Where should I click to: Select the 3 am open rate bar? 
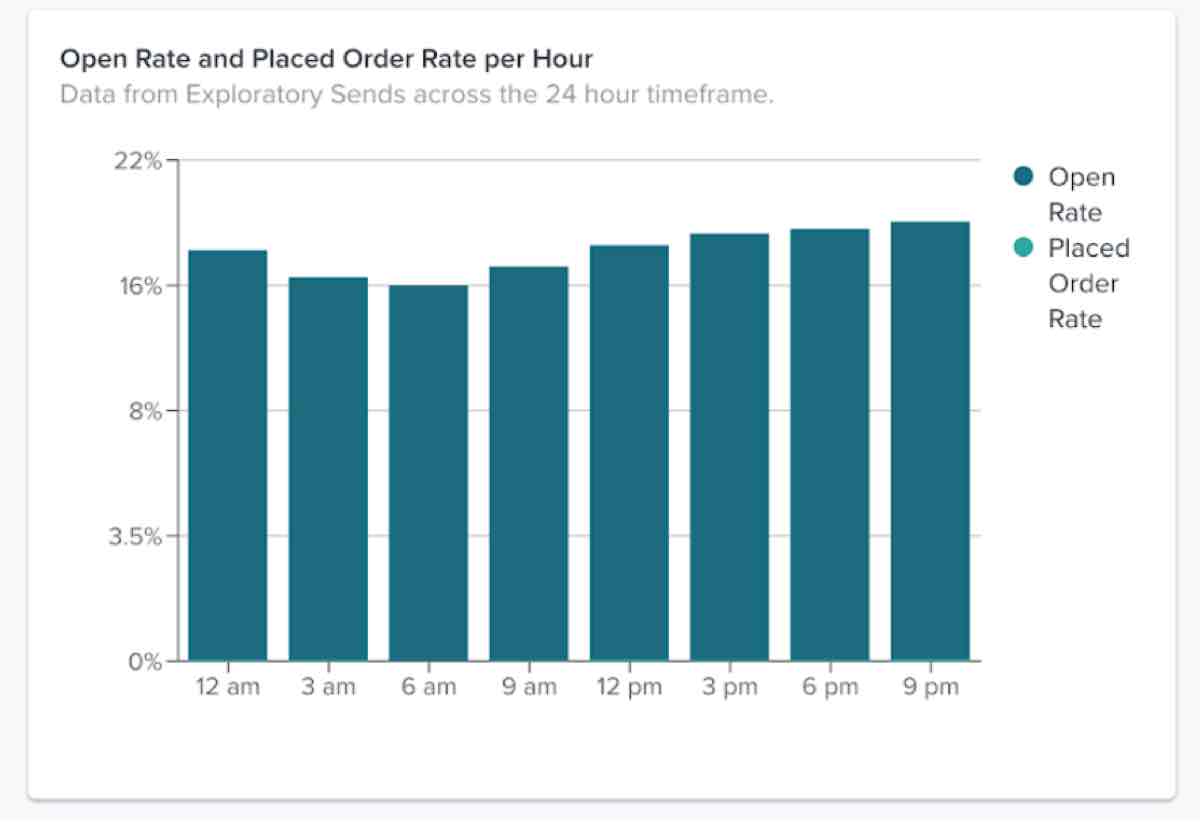328,468
